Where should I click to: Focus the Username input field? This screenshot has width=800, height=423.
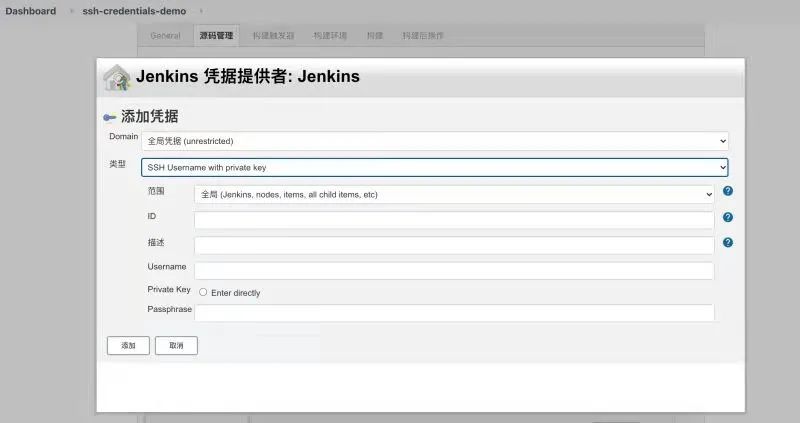454,271
